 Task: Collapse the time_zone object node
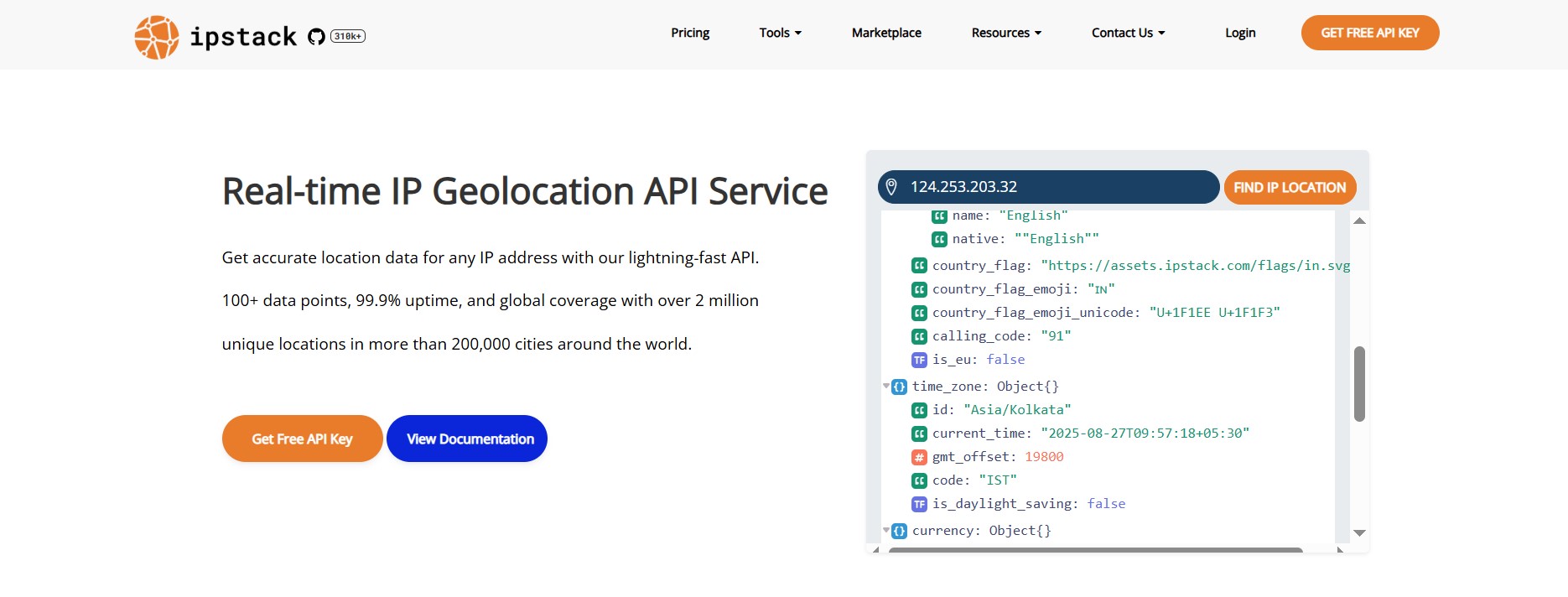(x=886, y=387)
